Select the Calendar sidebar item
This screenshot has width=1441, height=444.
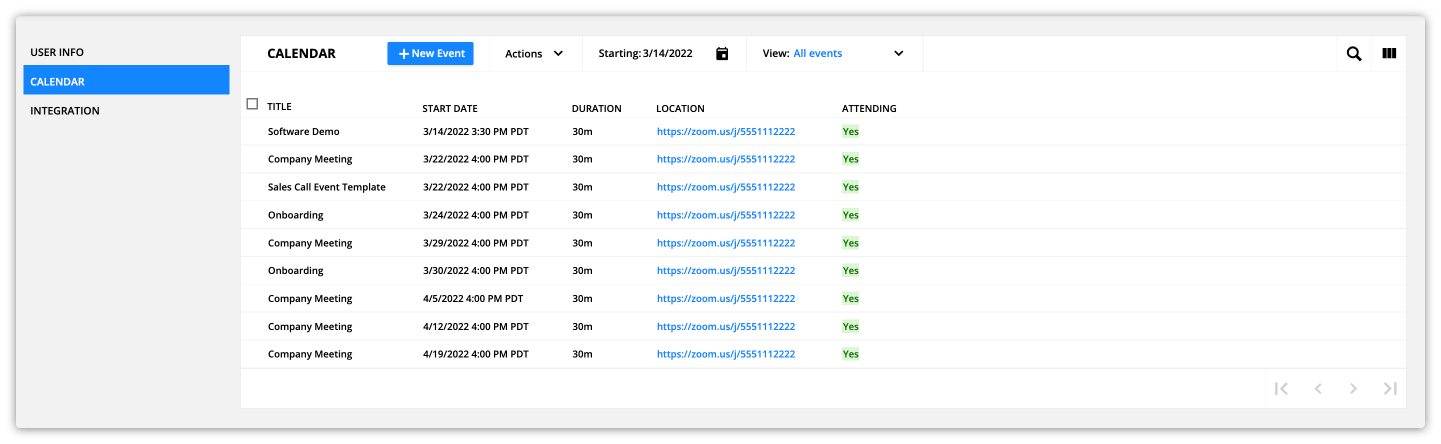coord(126,81)
